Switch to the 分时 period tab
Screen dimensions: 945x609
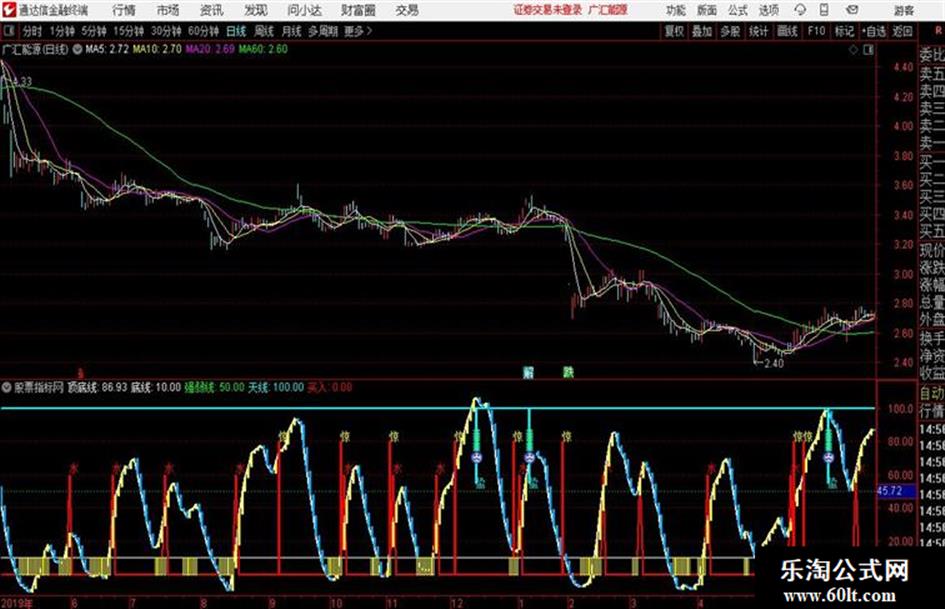point(32,31)
